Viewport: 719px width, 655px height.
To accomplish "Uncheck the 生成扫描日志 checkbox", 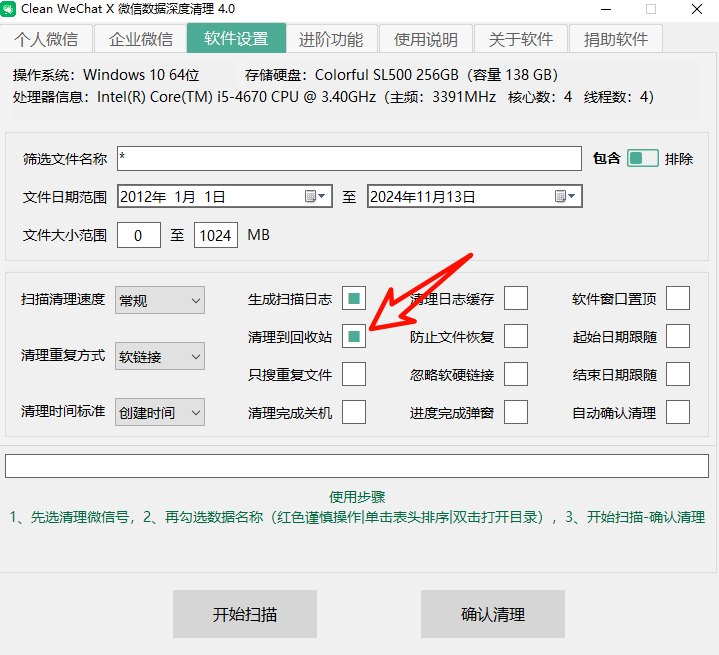I will [x=354, y=299].
